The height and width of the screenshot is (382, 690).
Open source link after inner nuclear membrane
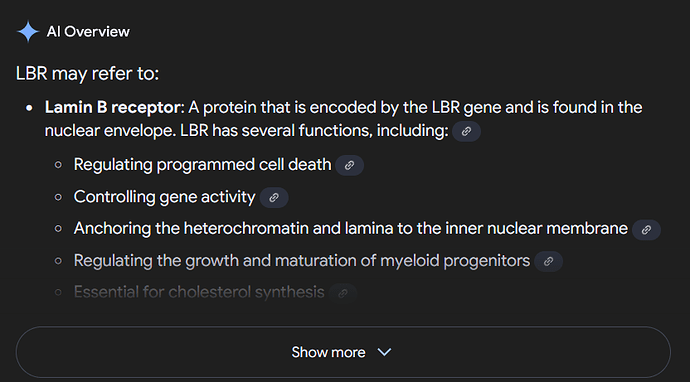coord(646,230)
